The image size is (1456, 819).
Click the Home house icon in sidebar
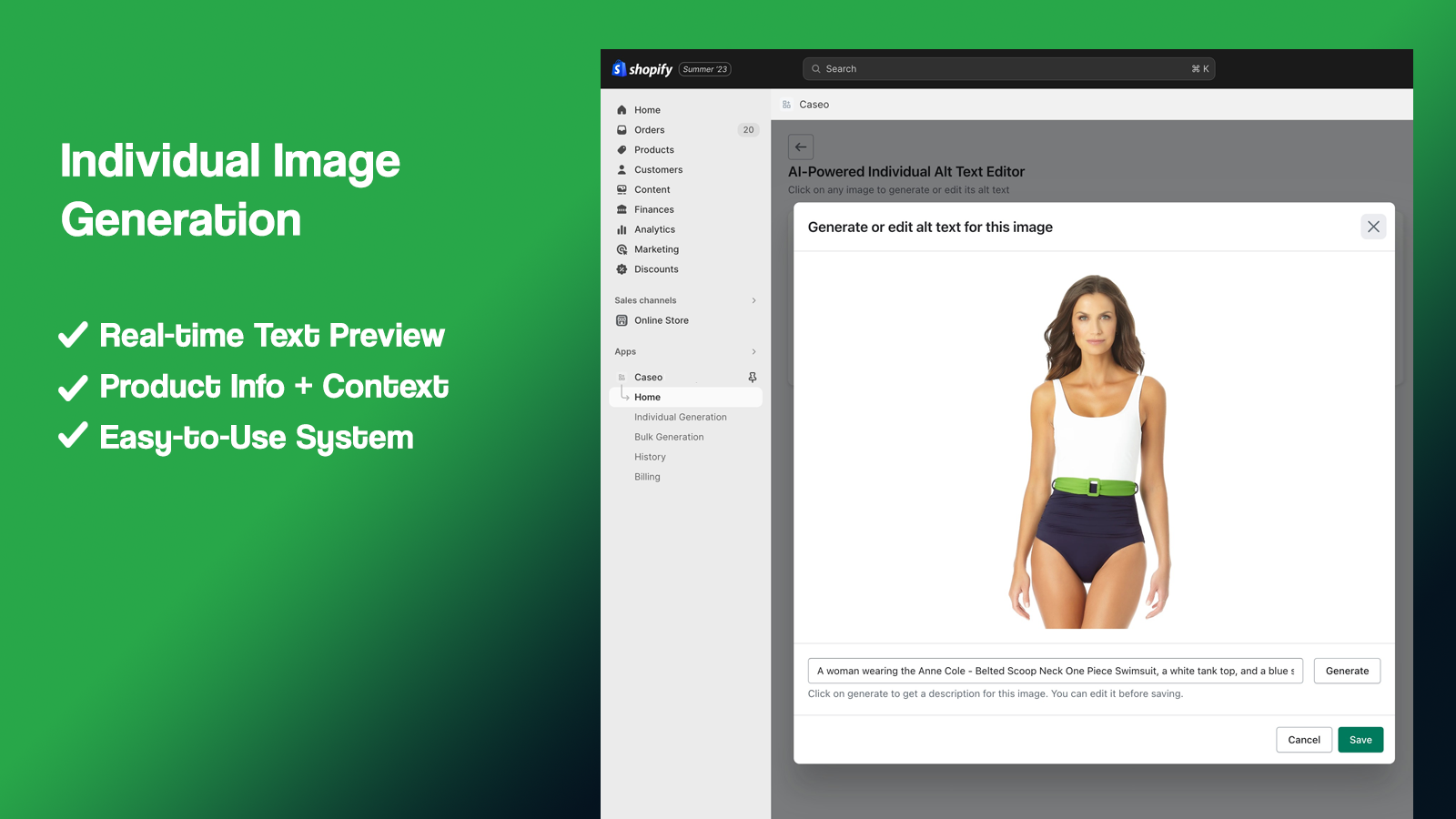(x=622, y=110)
